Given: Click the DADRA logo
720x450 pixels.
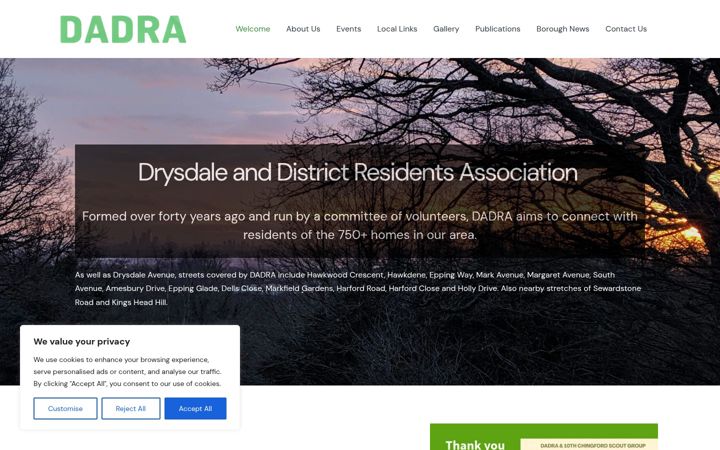Looking at the screenshot, I should [123, 29].
